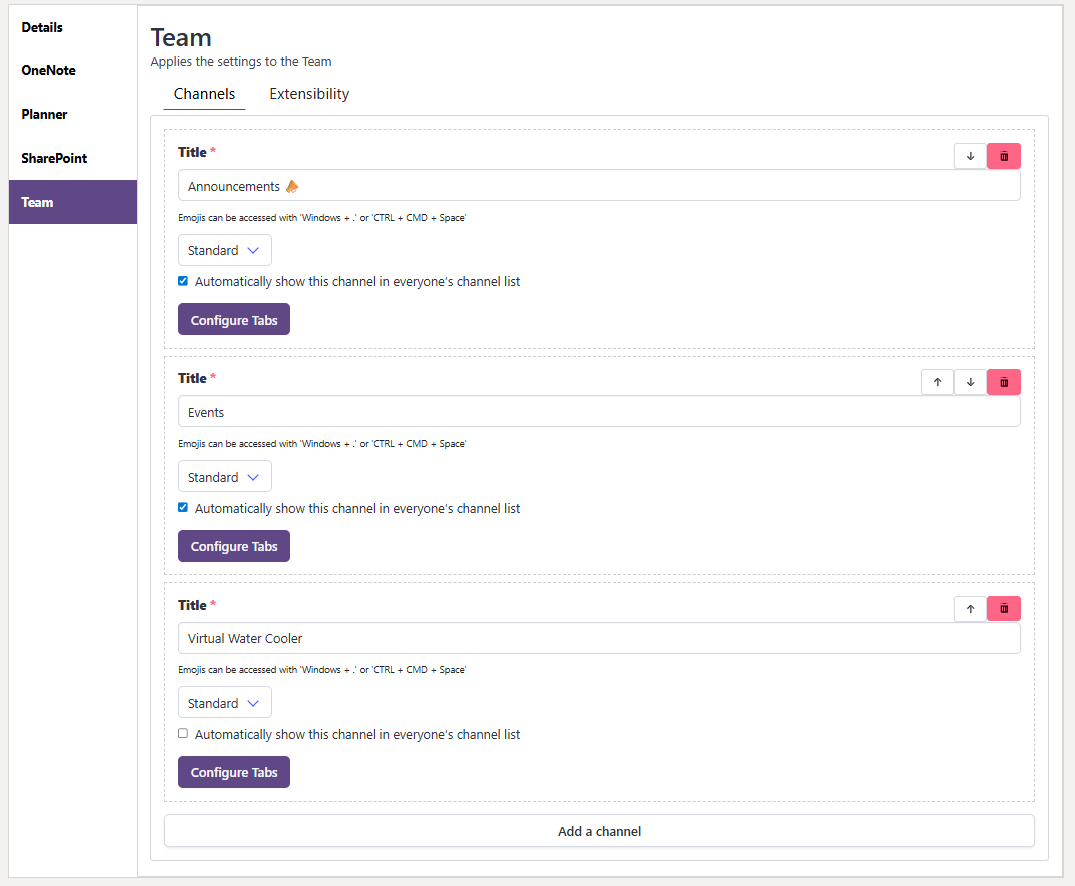Screen dimensions: 1075x886
Task: Delete the Virtual Water Cooler channel
Action: [x=1003, y=608]
